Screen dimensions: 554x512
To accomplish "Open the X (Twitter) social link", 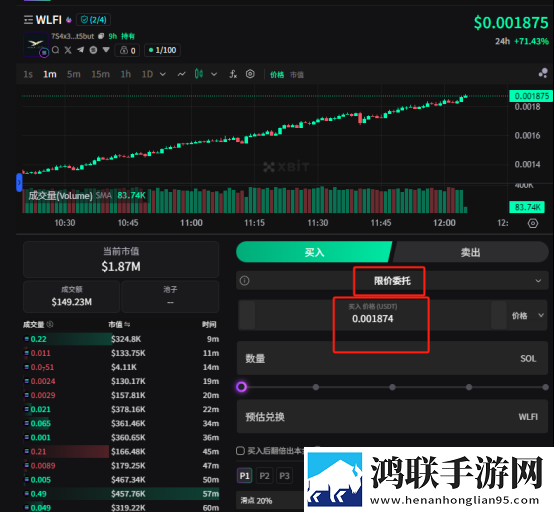I will coord(68,50).
